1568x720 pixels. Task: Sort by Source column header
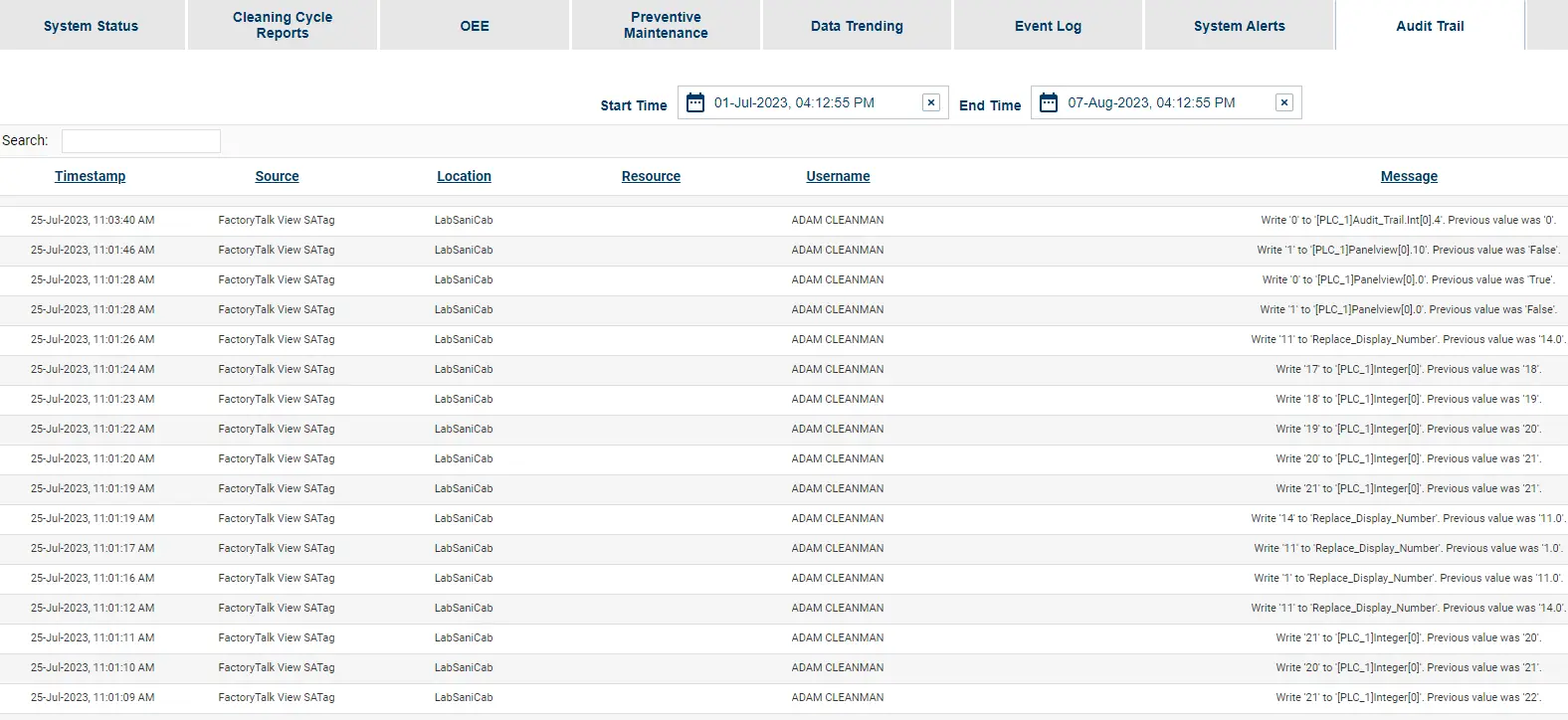[277, 176]
